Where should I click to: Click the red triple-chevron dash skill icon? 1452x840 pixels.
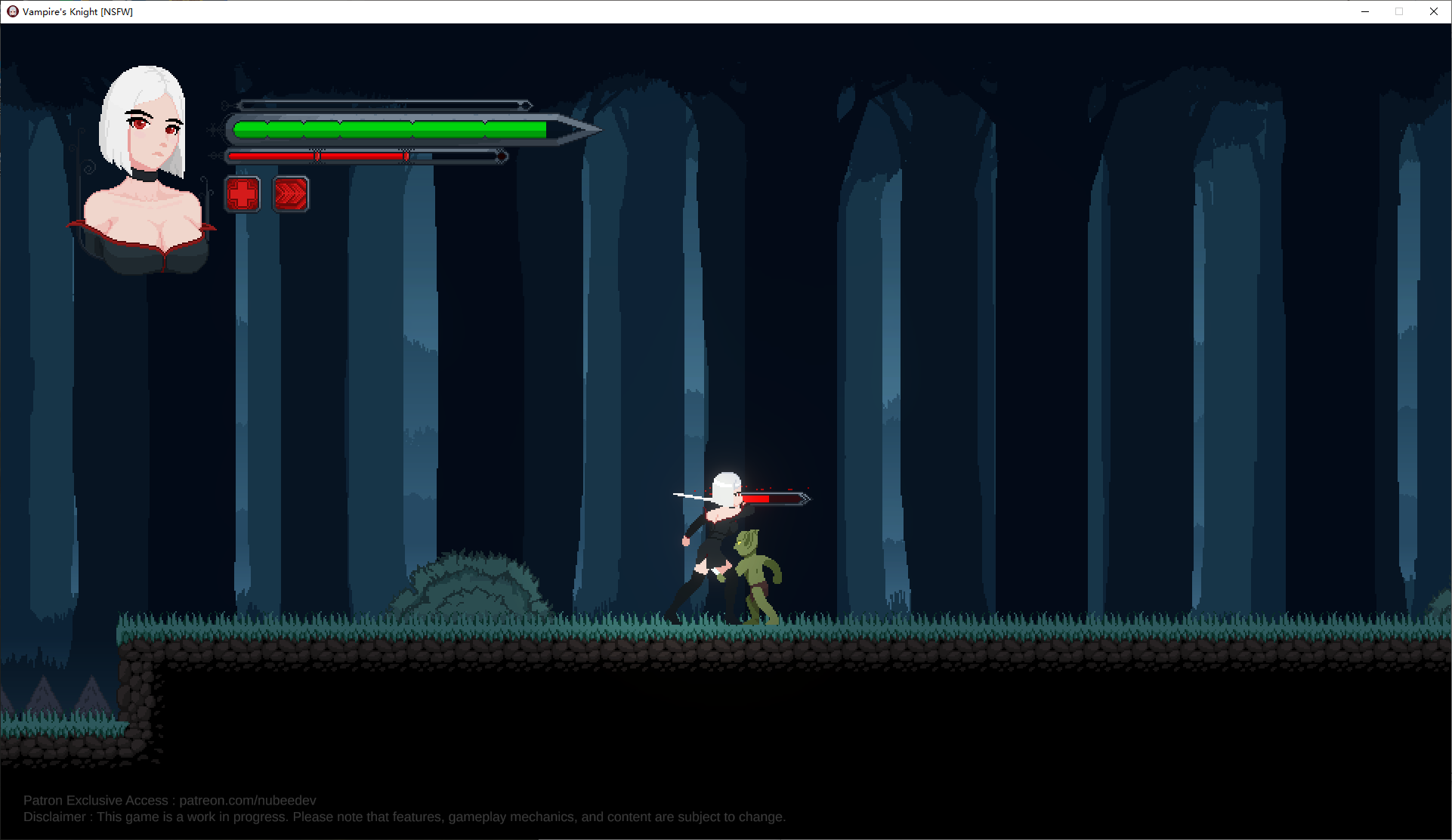tap(290, 195)
